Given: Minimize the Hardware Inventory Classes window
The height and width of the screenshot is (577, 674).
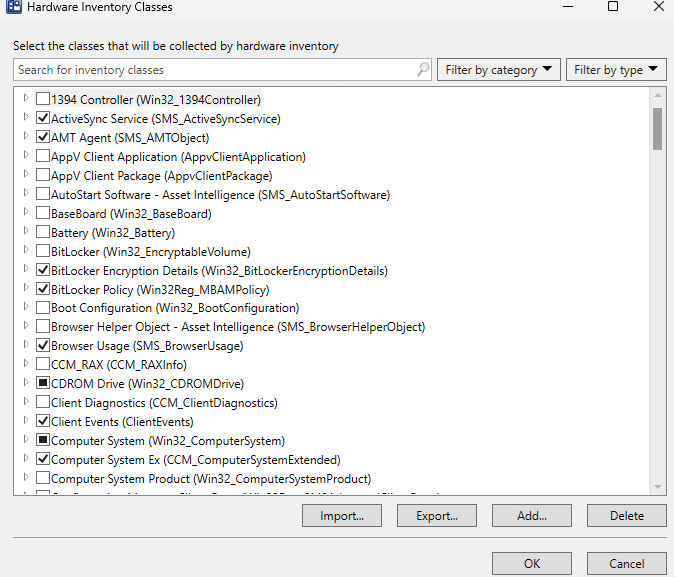Looking at the screenshot, I should point(568,6).
